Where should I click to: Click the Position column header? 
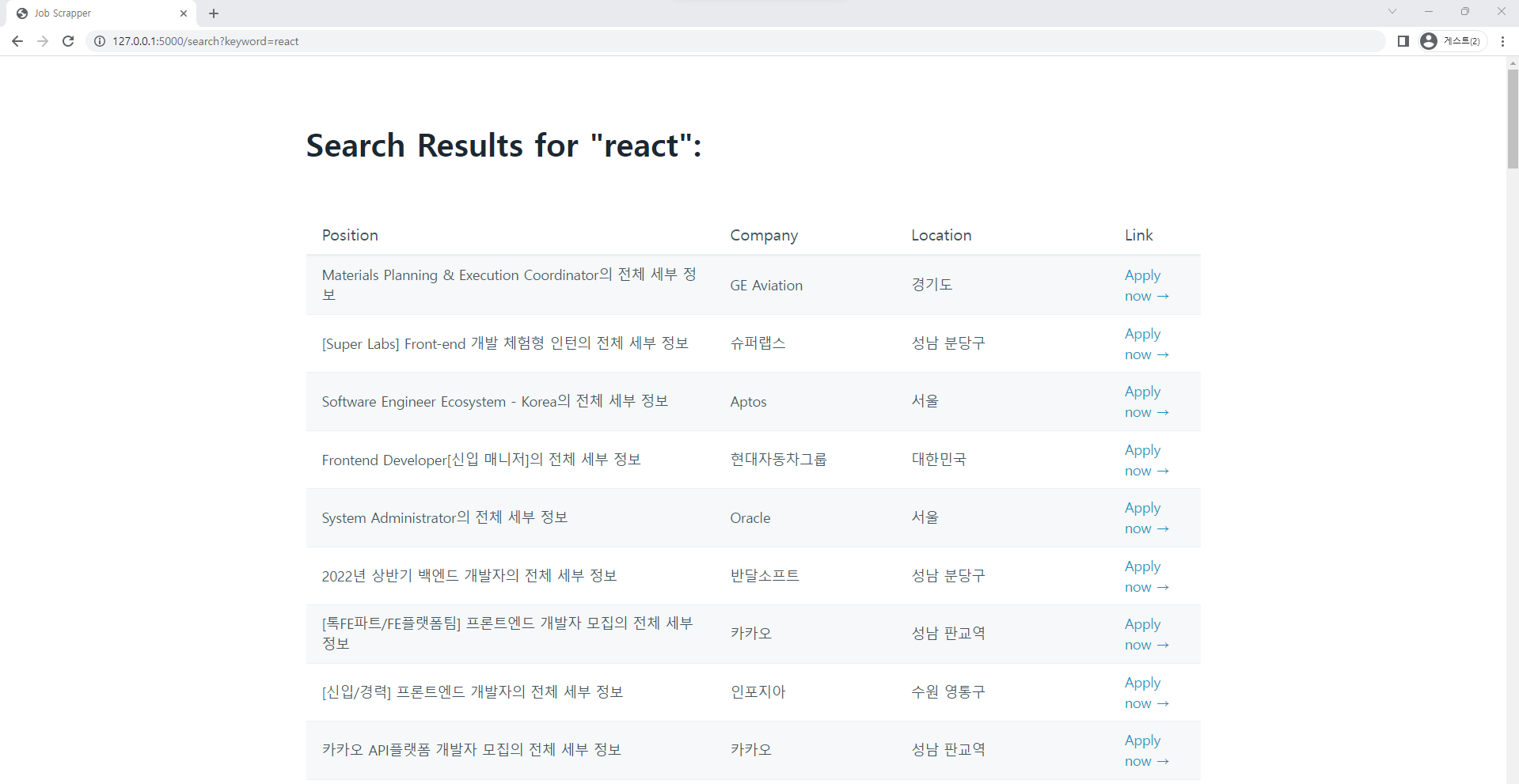350,235
